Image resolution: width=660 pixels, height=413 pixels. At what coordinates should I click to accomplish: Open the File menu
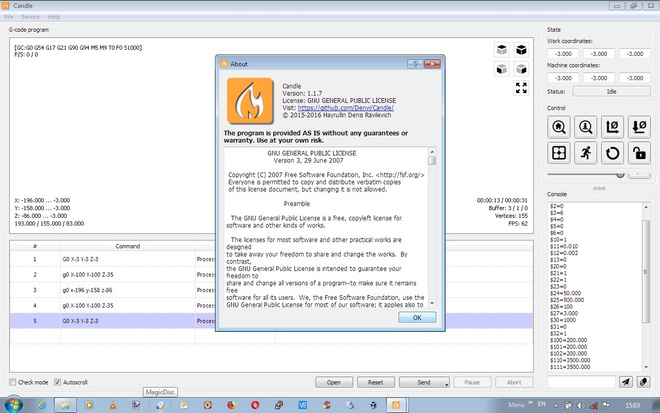[8, 17]
